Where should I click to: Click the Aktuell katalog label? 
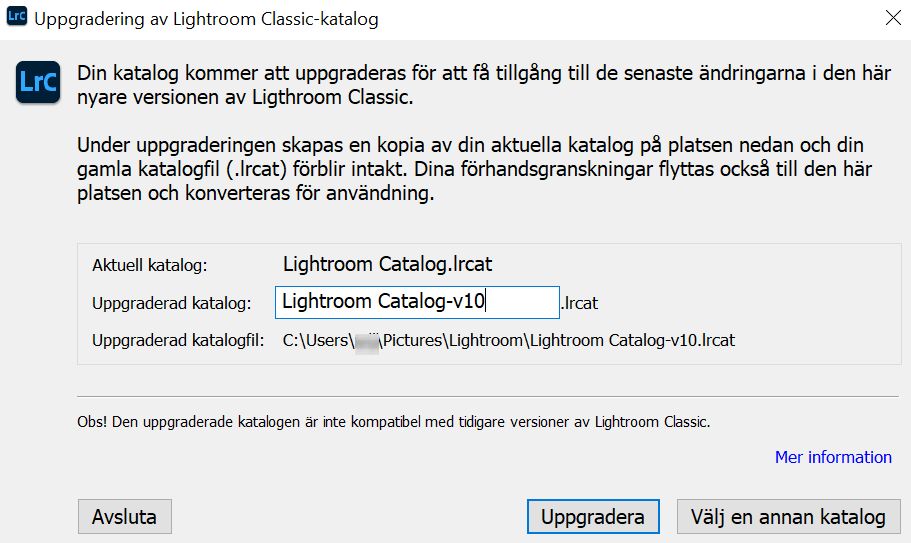point(149,266)
